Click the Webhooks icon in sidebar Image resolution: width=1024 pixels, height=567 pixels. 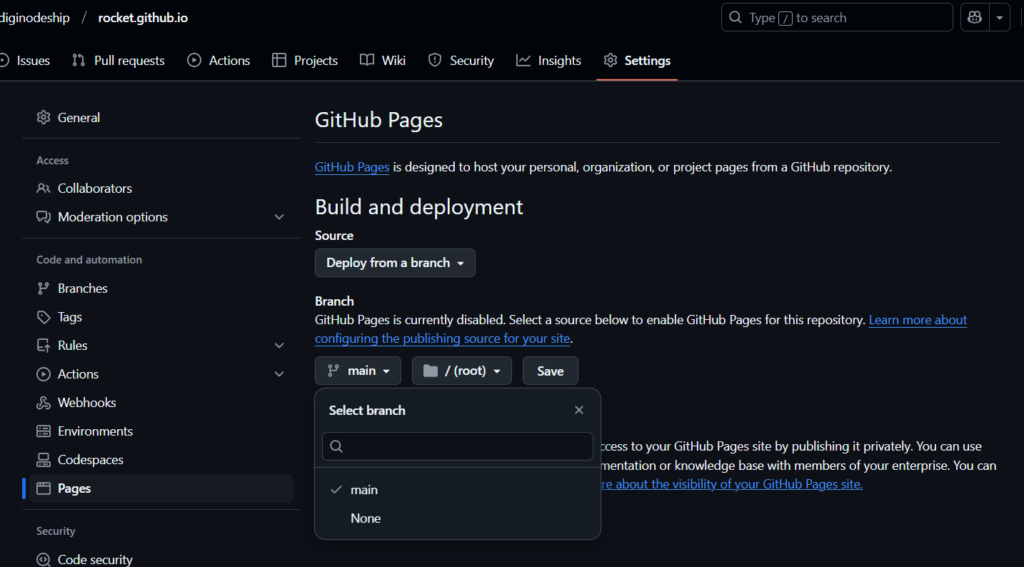(43, 403)
